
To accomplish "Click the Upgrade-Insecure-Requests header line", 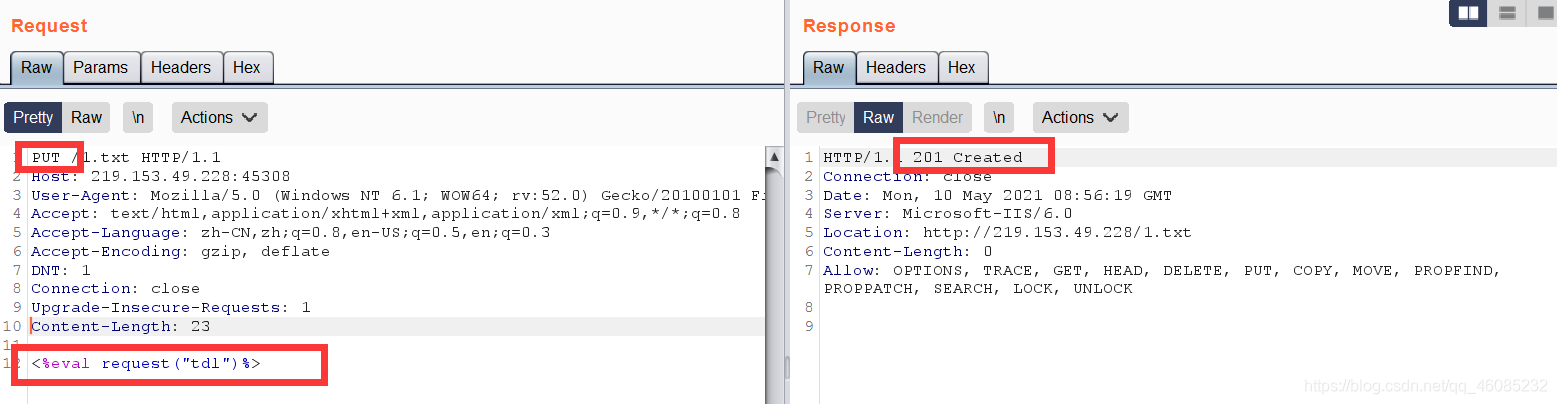I will coord(171,307).
